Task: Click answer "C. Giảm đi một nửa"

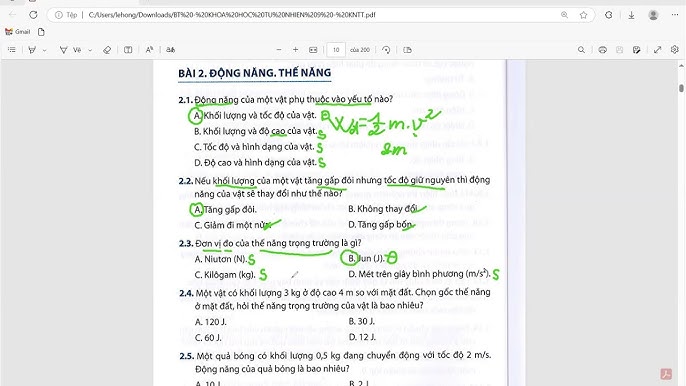Action: (x=233, y=225)
